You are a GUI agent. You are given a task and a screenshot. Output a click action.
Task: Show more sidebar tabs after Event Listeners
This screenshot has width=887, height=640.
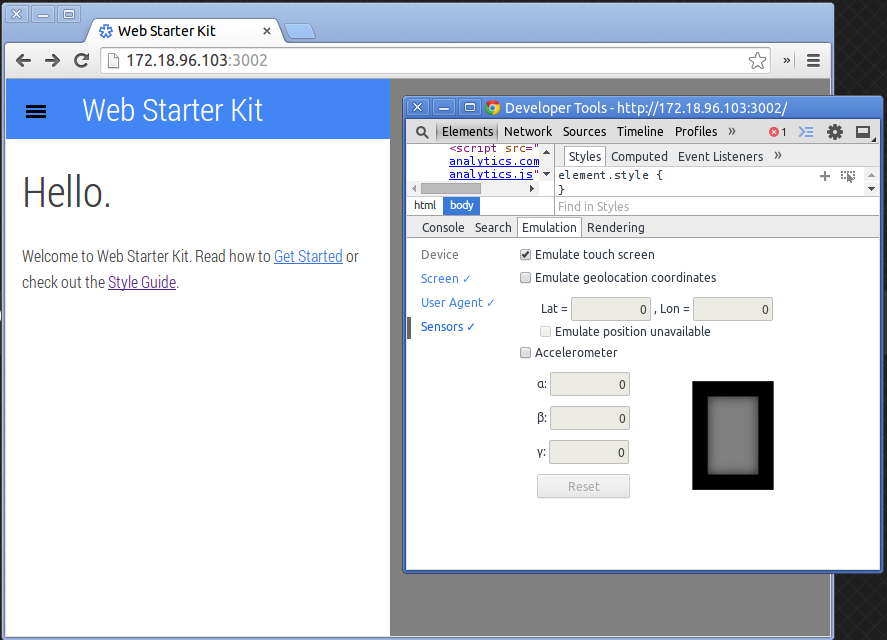[778, 156]
